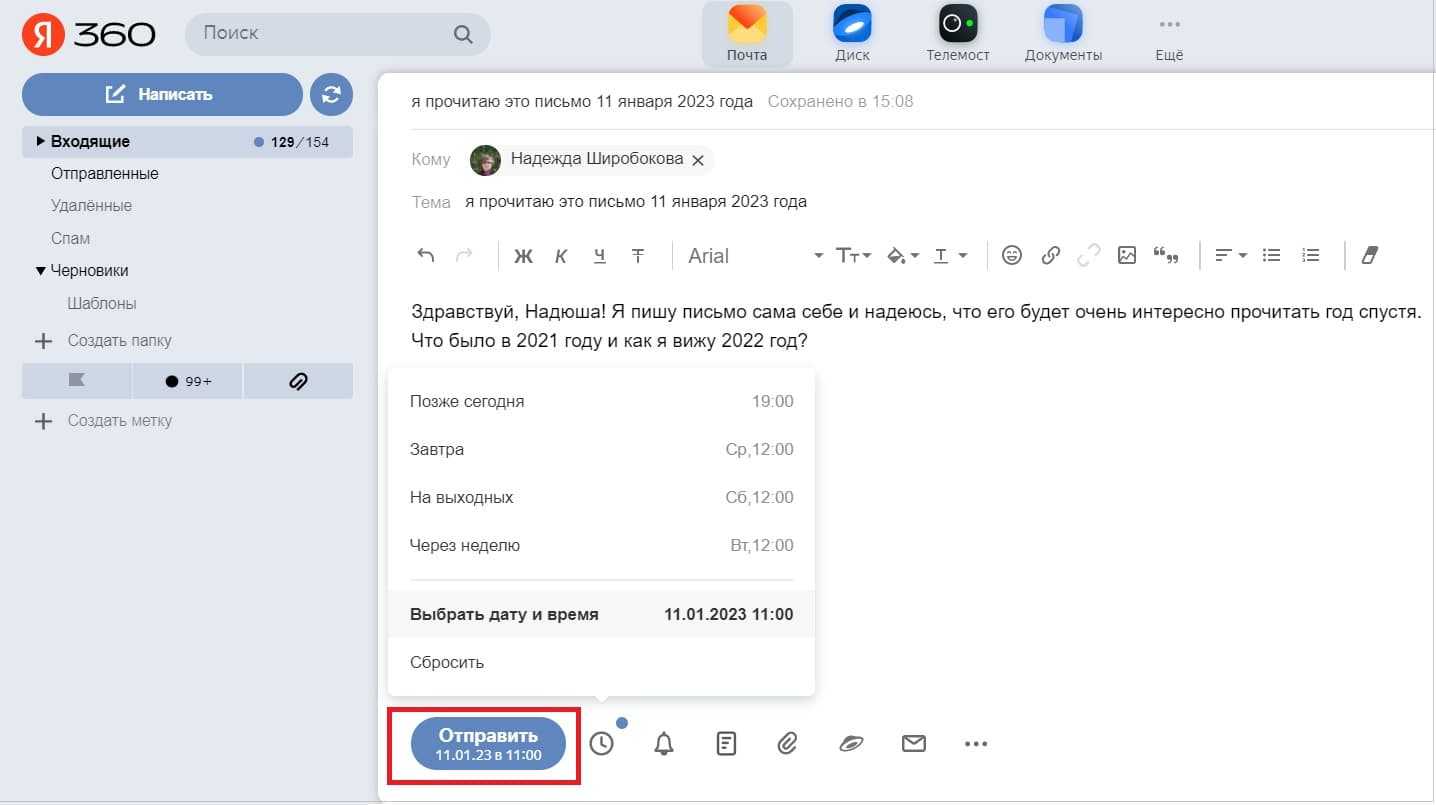Insert a link with the chain icon

[1050, 256]
